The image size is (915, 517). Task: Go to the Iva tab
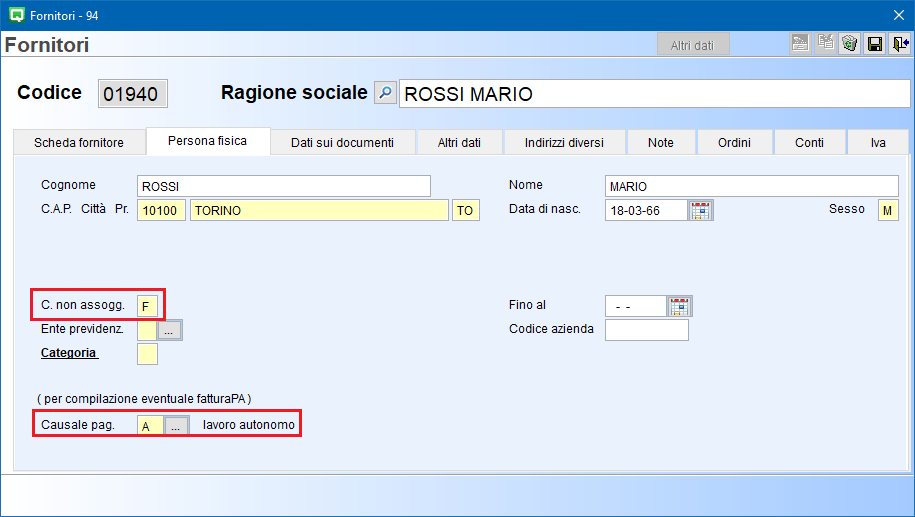877,143
